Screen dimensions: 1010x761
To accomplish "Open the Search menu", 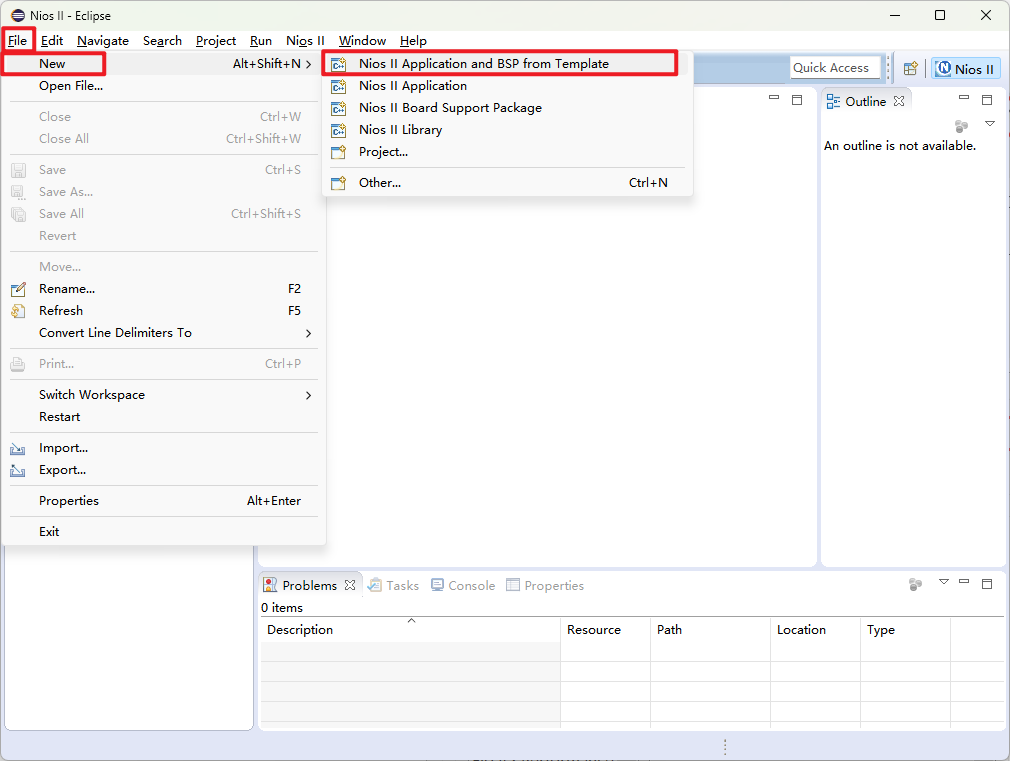I will pyautogui.click(x=162, y=41).
